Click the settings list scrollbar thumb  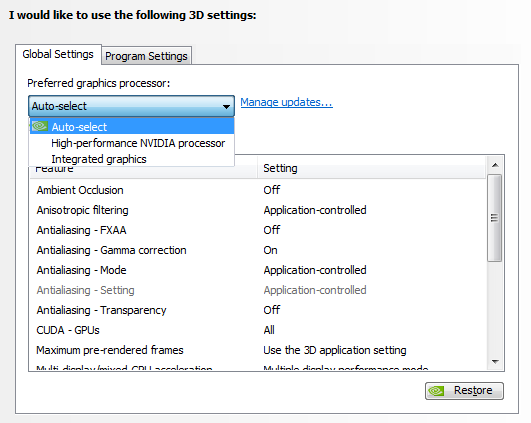495,217
